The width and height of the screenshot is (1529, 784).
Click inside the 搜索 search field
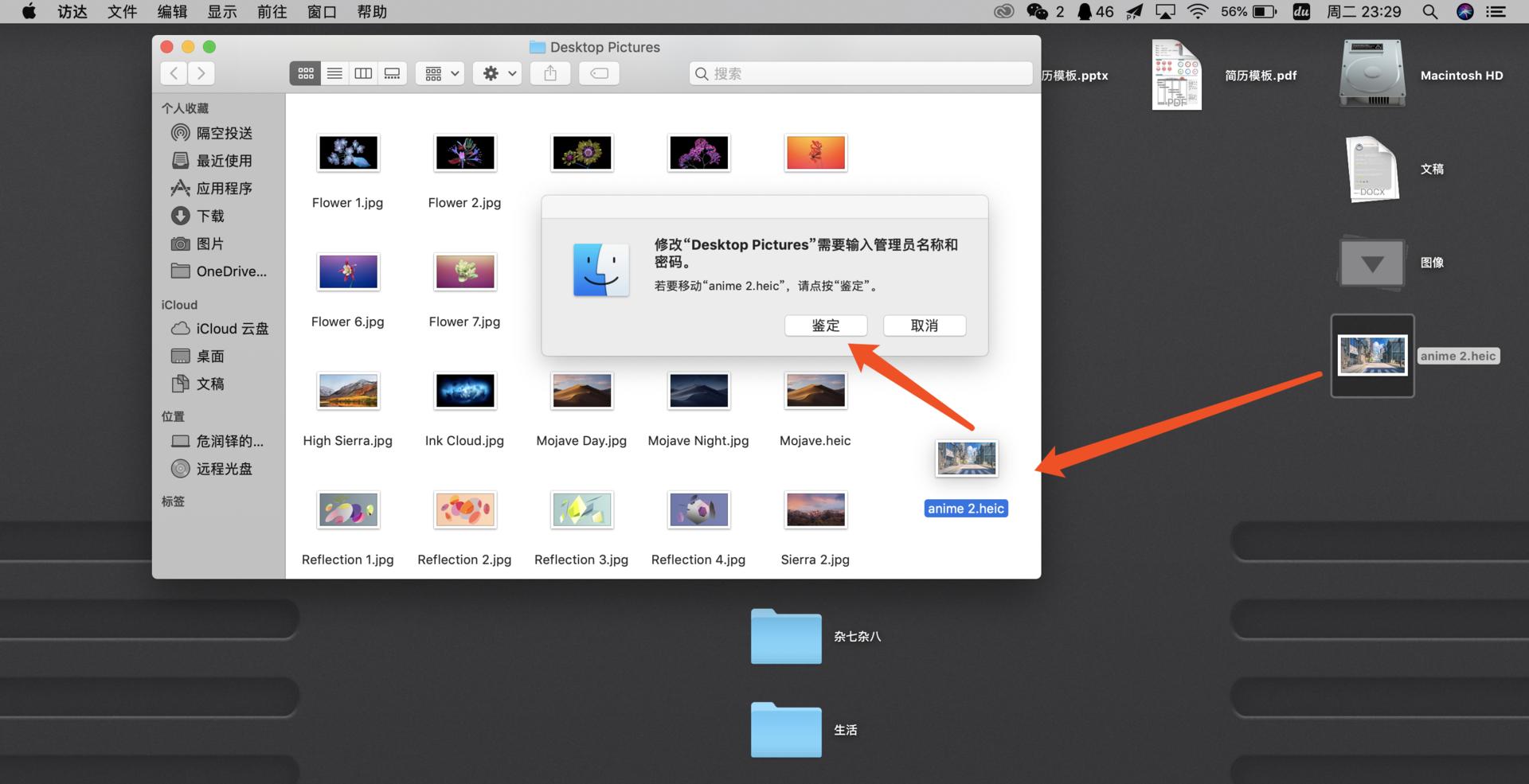click(x=860, y=73)
